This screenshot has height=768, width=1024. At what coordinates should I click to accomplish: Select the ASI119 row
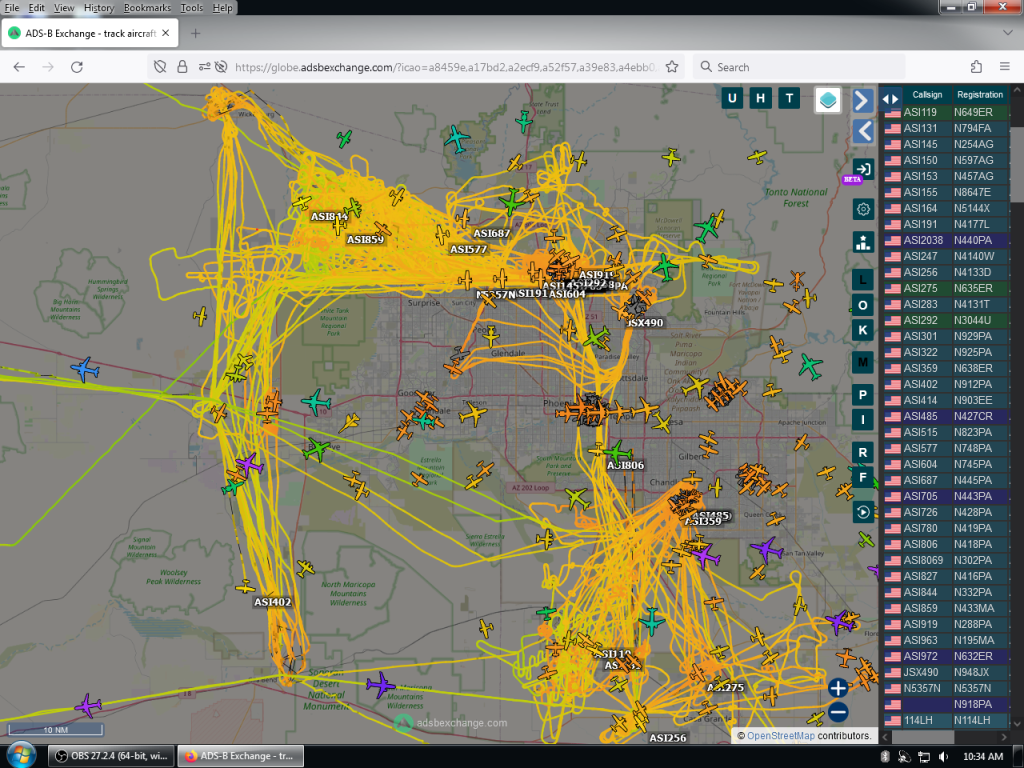(946, 112)
